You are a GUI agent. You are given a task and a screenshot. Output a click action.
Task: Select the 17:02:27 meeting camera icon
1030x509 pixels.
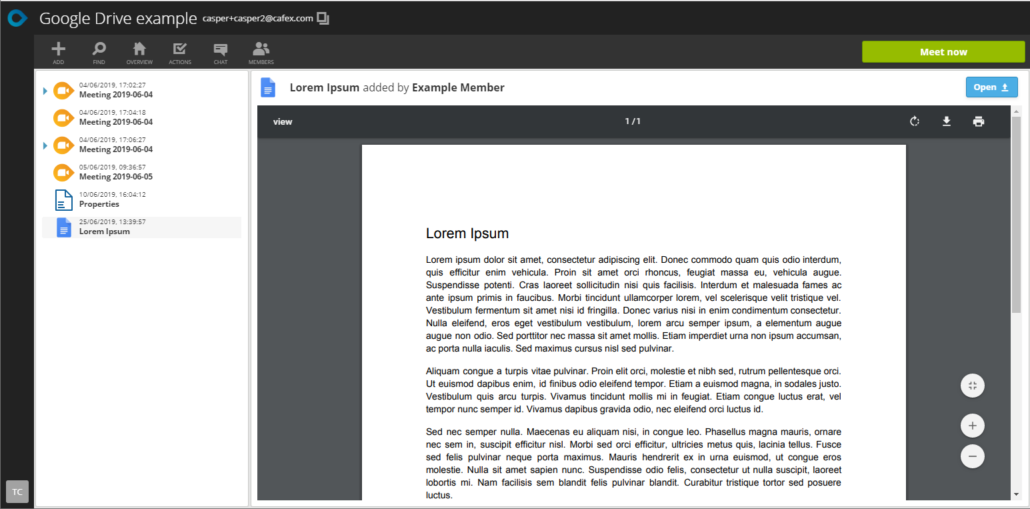pos(63,90)
